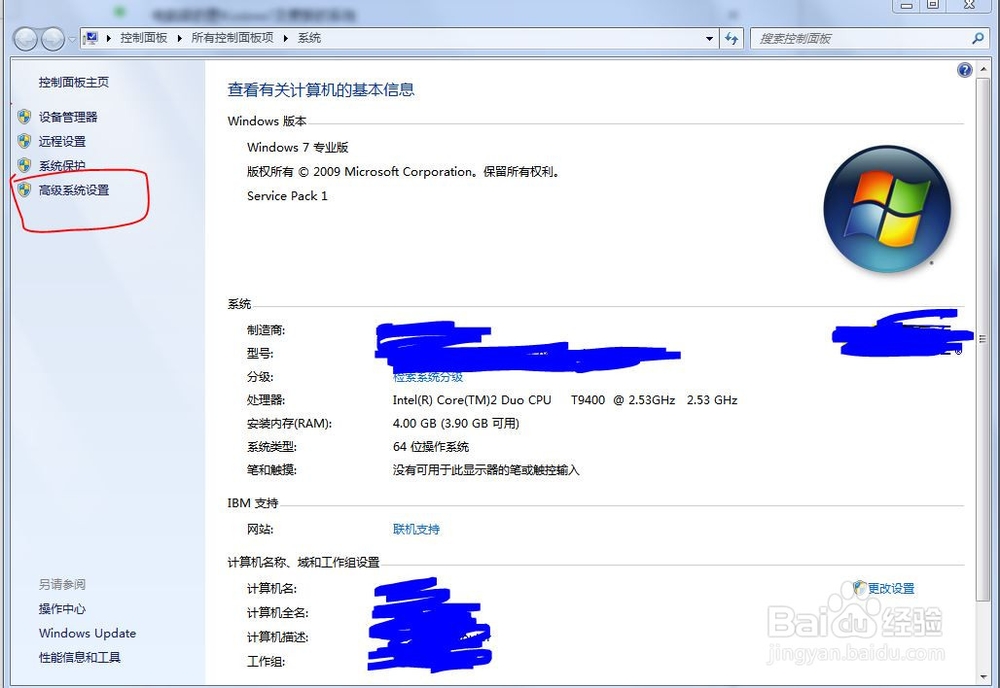Select the 所有控制面板项 breadcrumb
Viewport: 1000px width, 688px height.
pos(232,38)
